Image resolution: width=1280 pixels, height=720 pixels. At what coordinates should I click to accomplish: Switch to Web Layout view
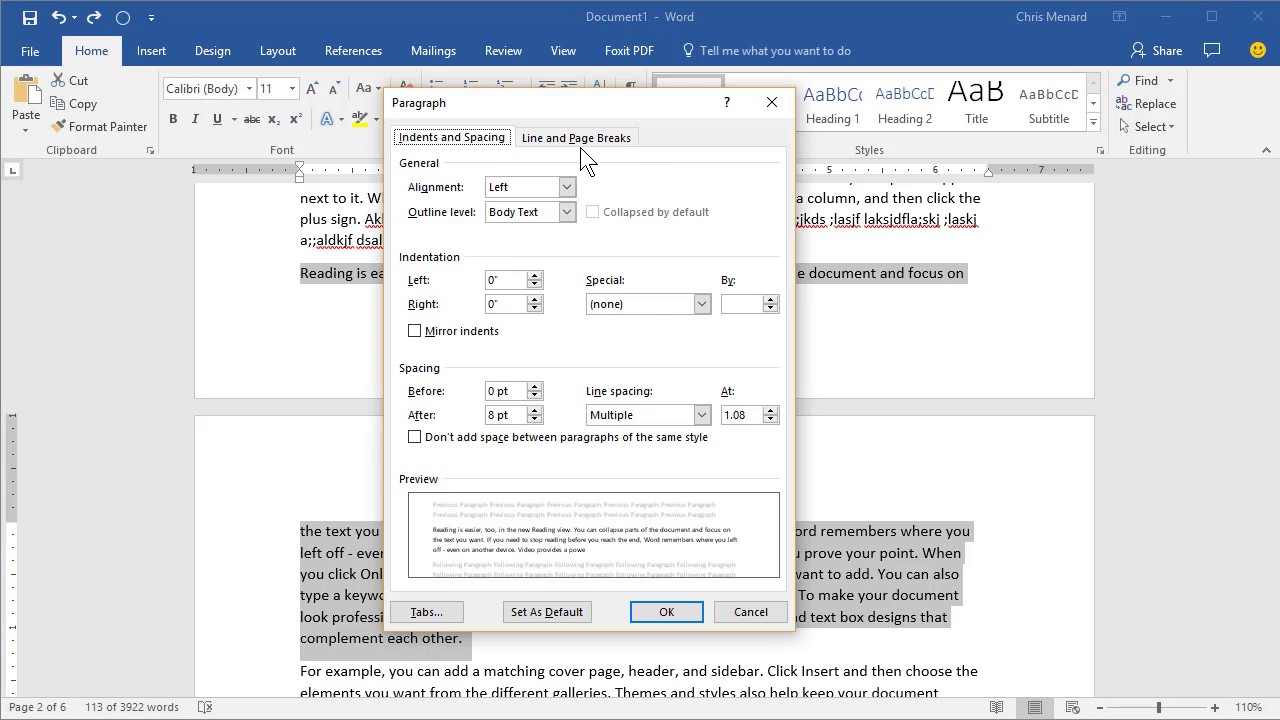(x=1075, y=707)
